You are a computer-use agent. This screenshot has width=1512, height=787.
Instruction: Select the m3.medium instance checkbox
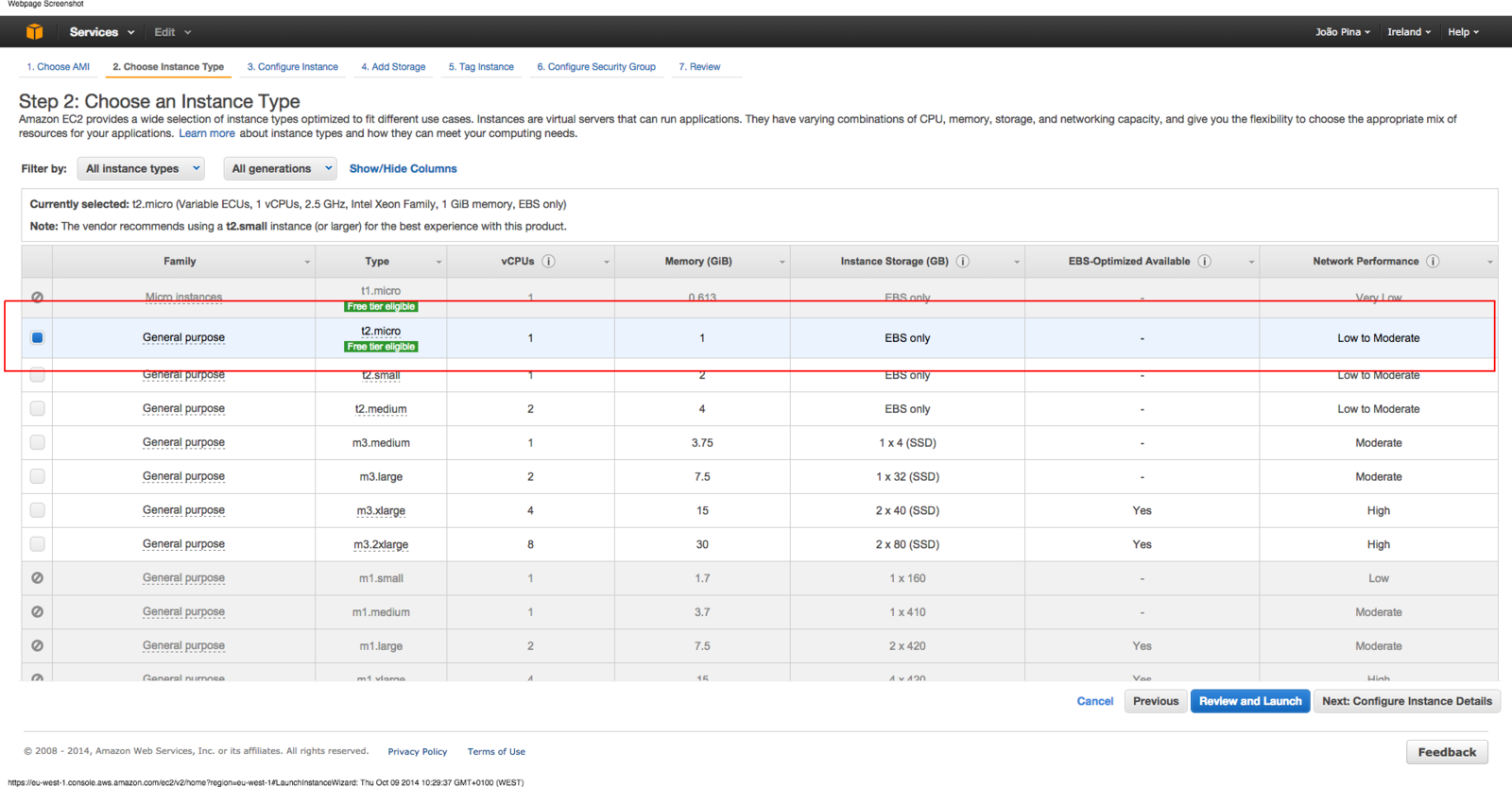click(37, 442)
